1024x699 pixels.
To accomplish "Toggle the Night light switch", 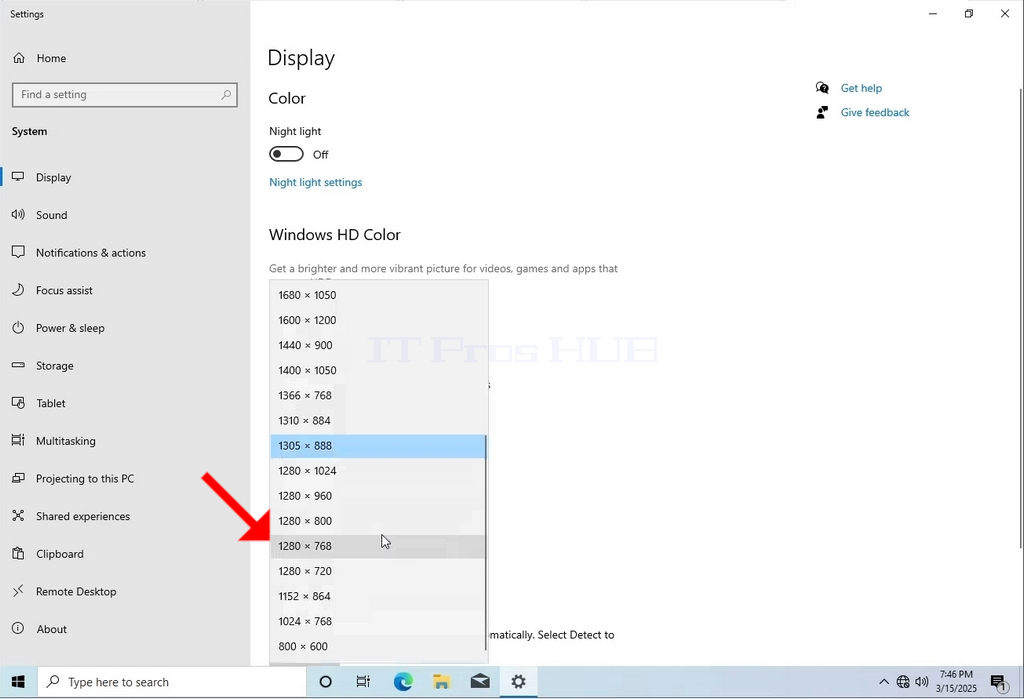I will pyautogui.click(x=286, y=154).
